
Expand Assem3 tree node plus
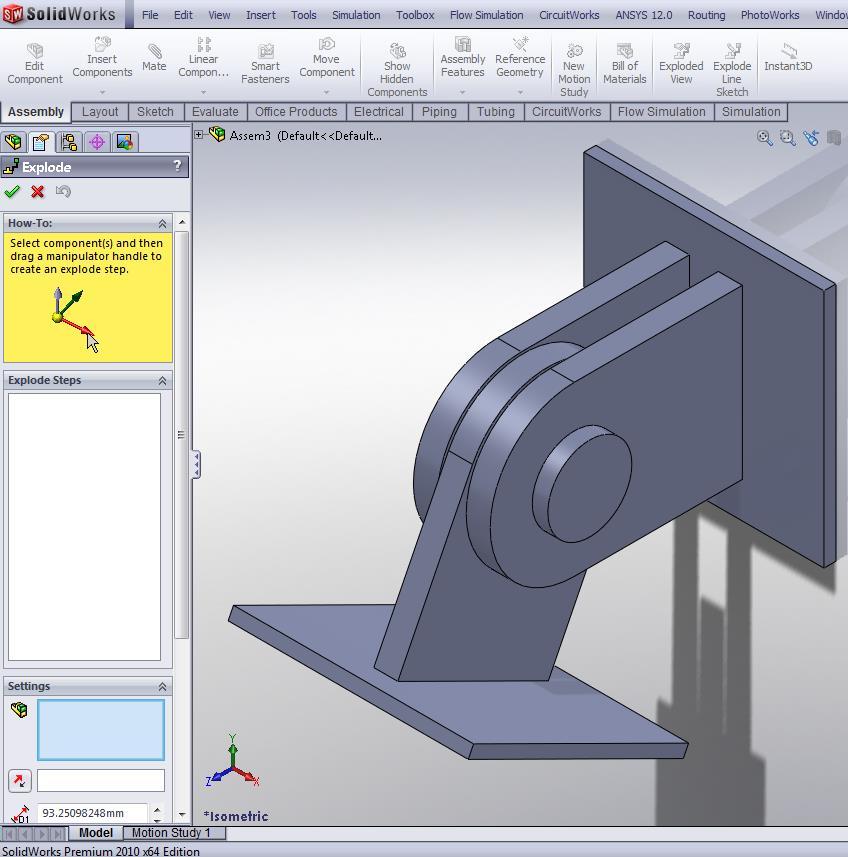pos(199,134)
